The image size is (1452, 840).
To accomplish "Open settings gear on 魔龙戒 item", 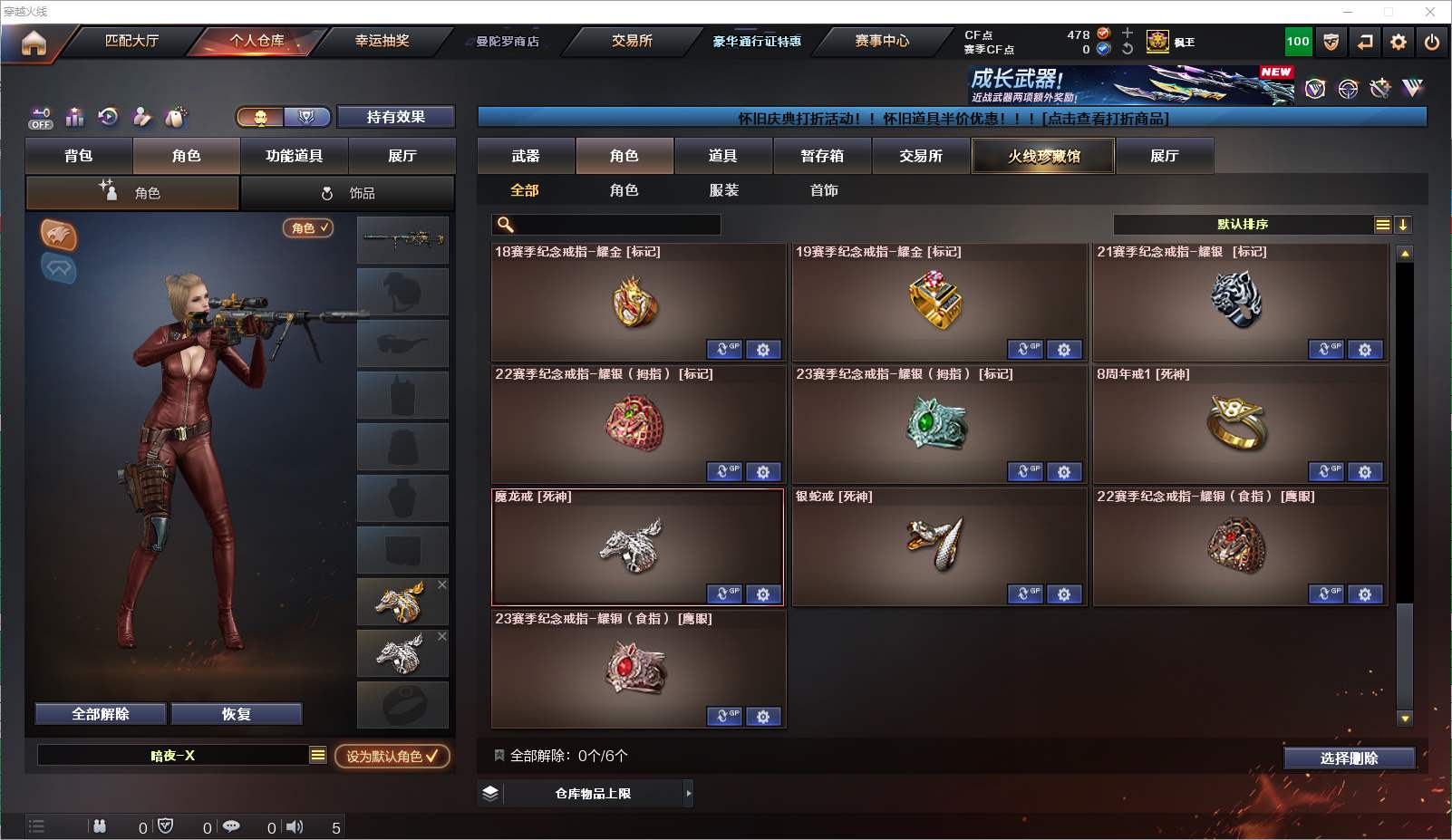I will pyautogui.click(x=763, y=594).
